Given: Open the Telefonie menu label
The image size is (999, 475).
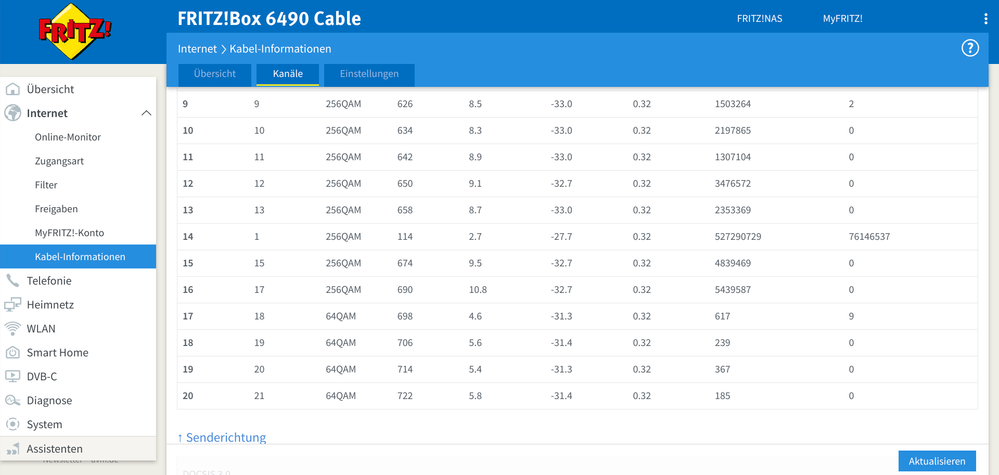Looking at the screenshot, I should tap(49, 281).
